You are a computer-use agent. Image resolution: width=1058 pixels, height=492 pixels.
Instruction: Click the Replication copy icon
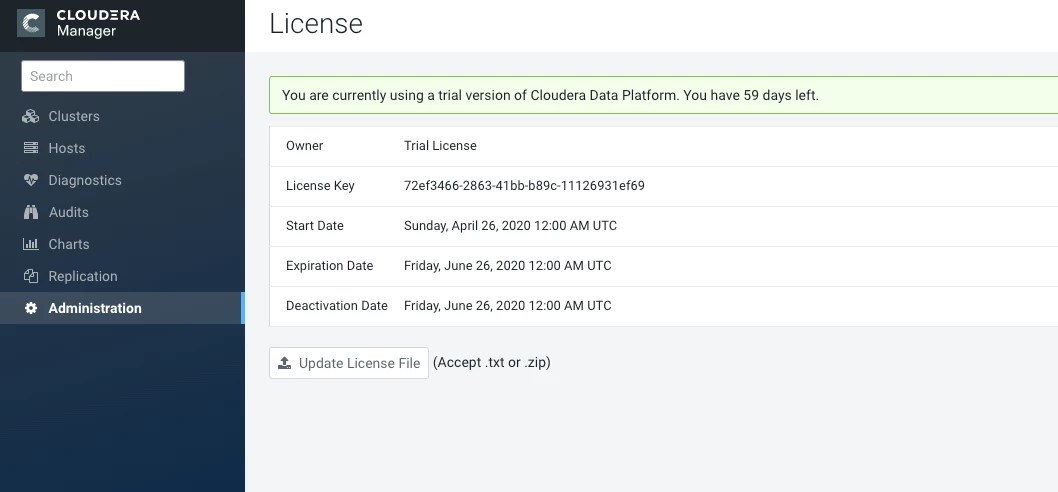tap(30, 276)
